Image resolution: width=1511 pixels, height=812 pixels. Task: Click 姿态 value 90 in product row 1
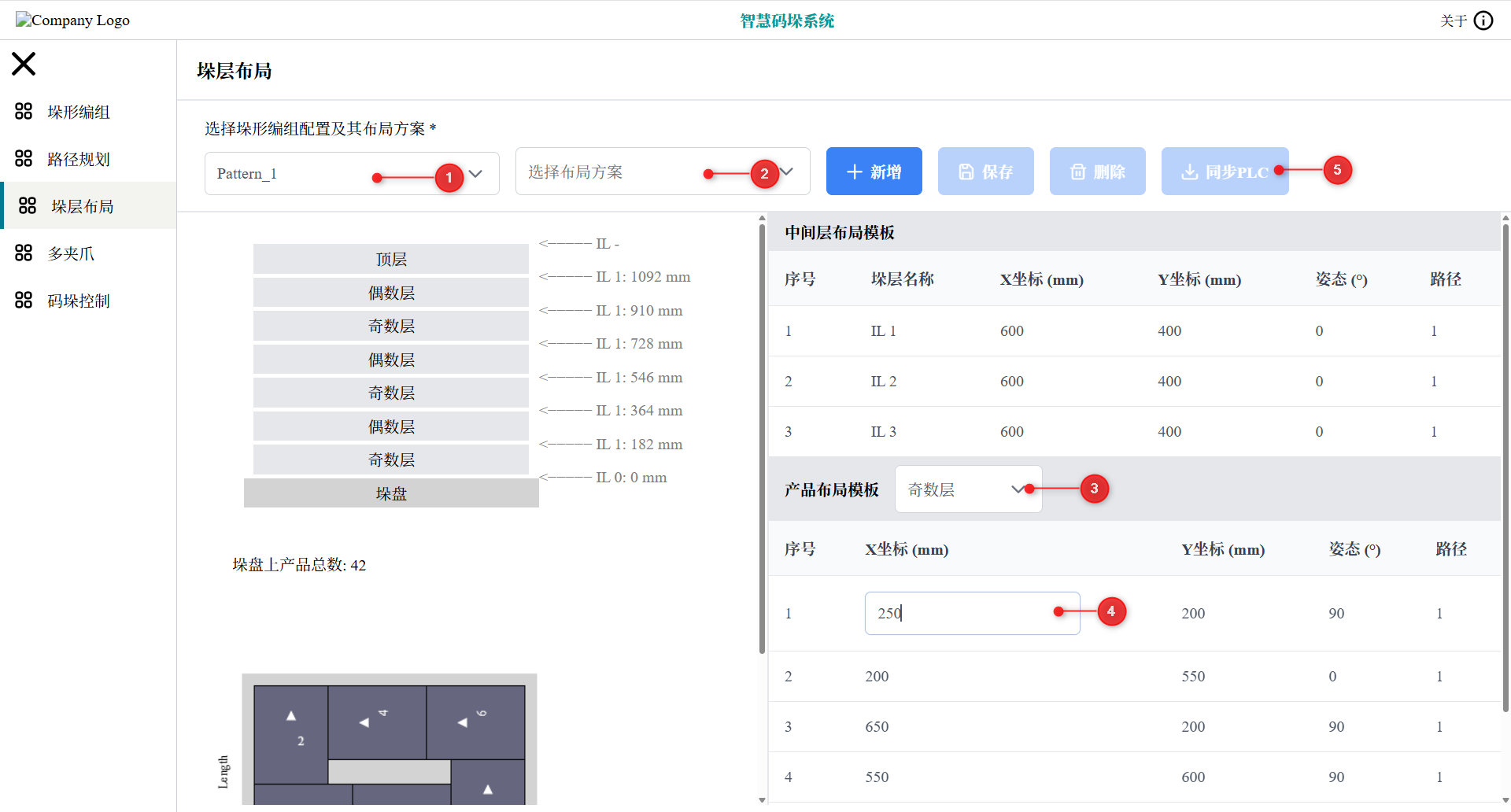point(1336,614)
